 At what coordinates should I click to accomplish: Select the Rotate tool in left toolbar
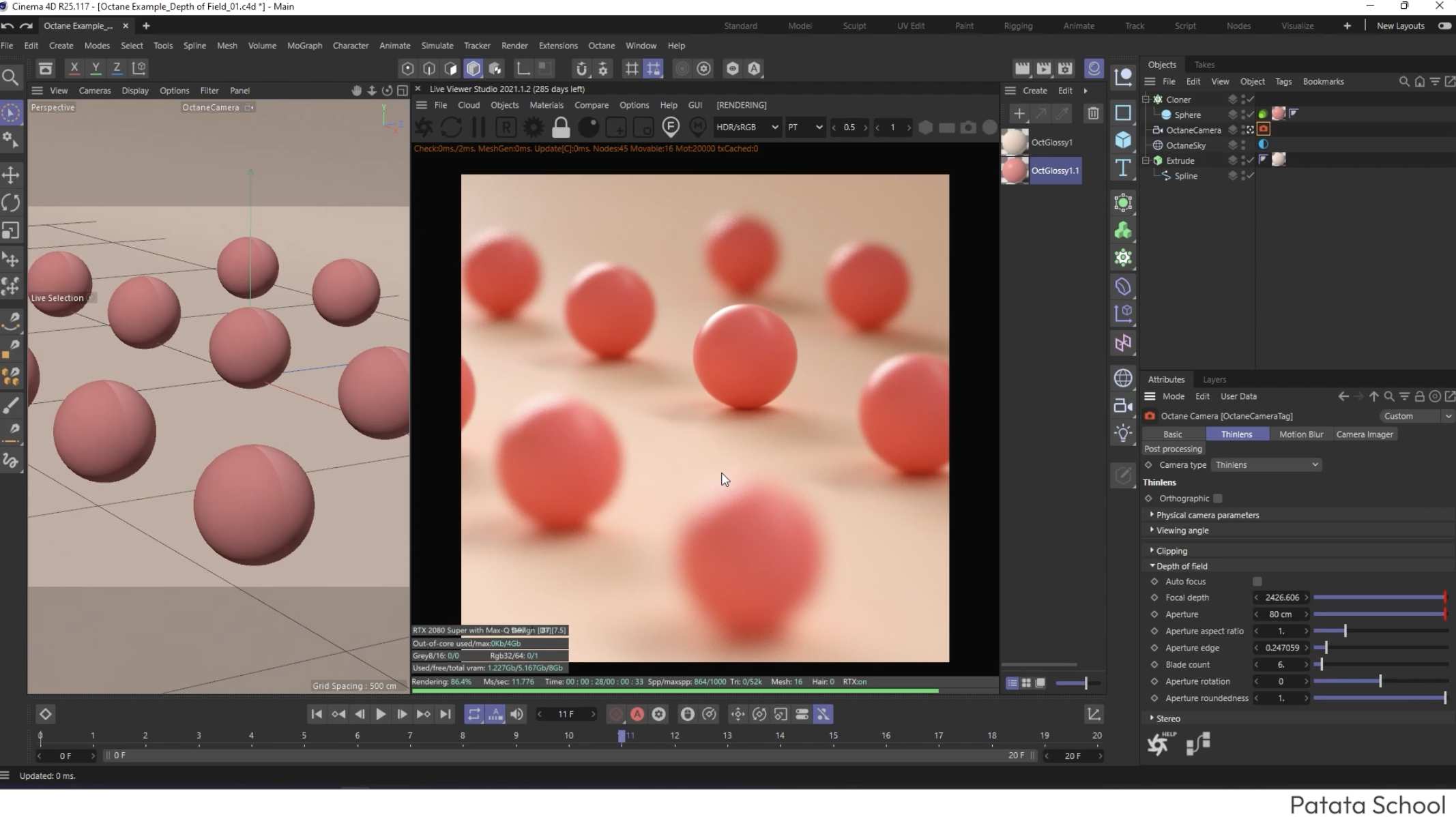(11, 203)
